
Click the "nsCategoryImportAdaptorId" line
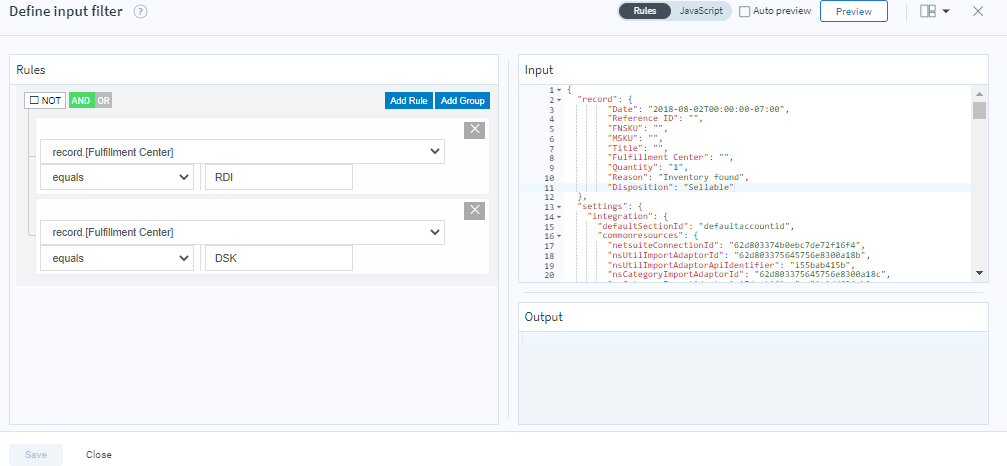point(748,275)
